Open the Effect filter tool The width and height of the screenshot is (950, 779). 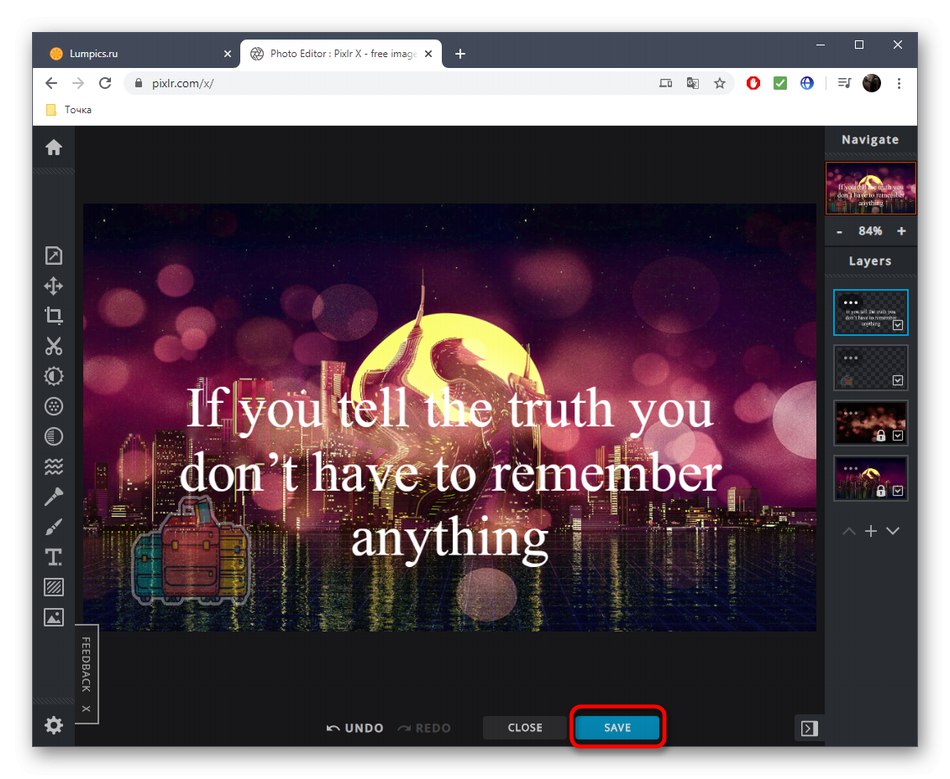[x=53, y=406]
